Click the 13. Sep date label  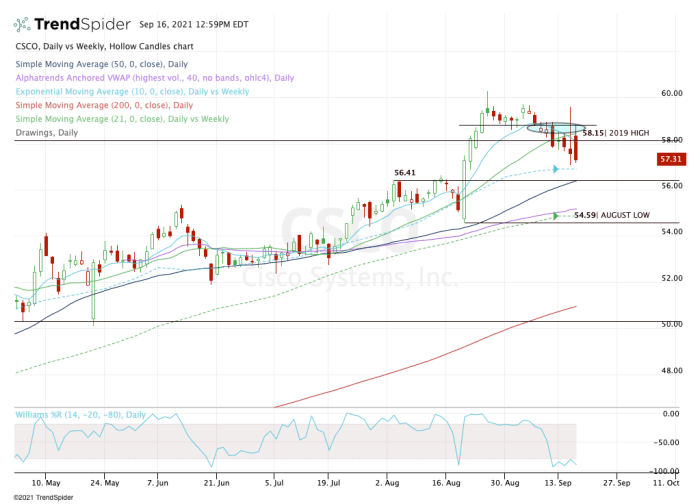pyautogui.click(x=558, y=483)
